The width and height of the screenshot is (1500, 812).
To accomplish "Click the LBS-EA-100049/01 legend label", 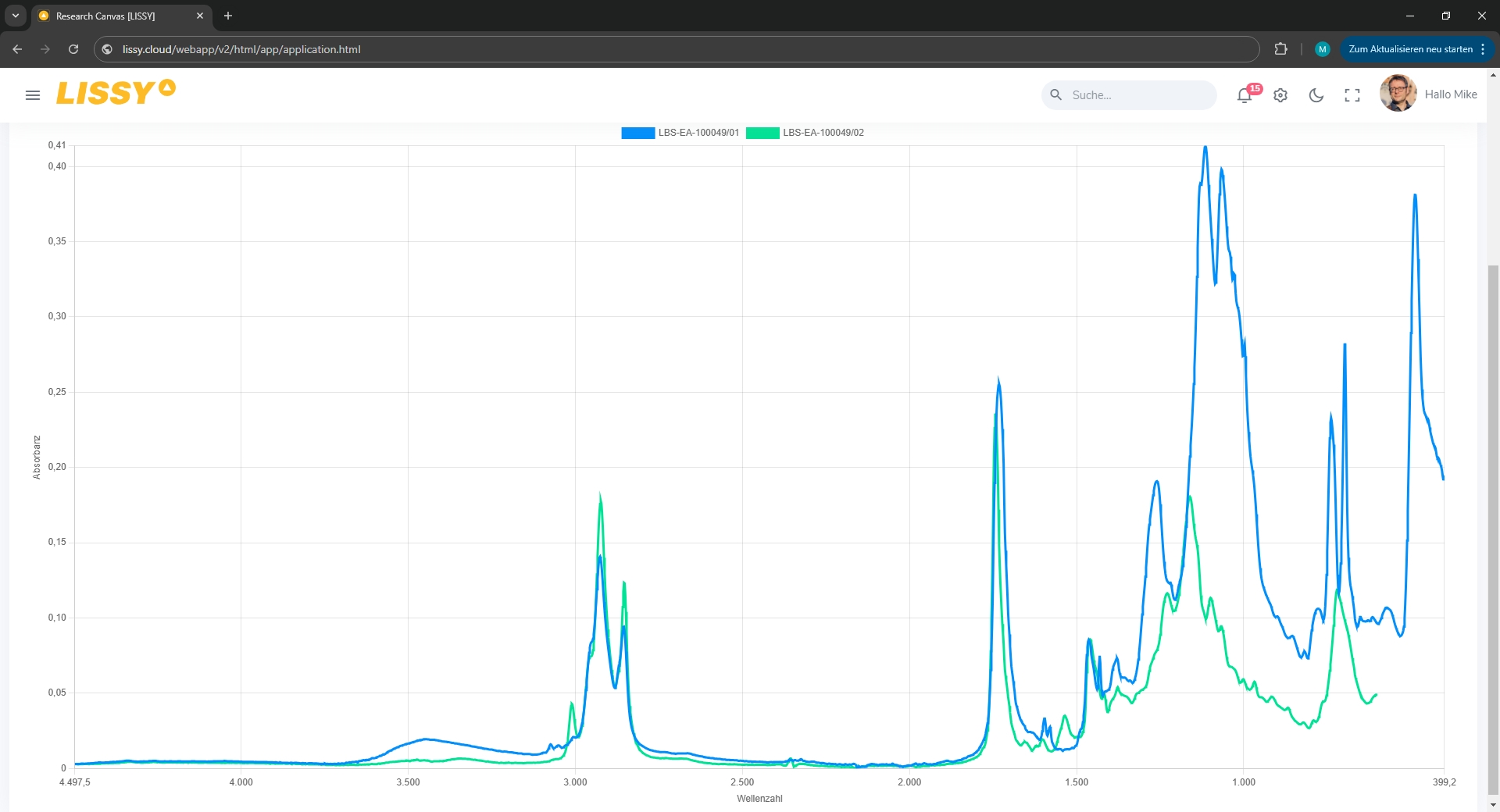I will click(698, 133).
